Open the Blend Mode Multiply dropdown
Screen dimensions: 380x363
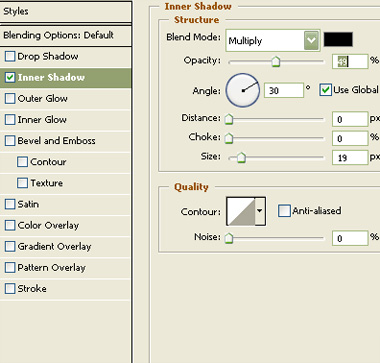(273, 40)
